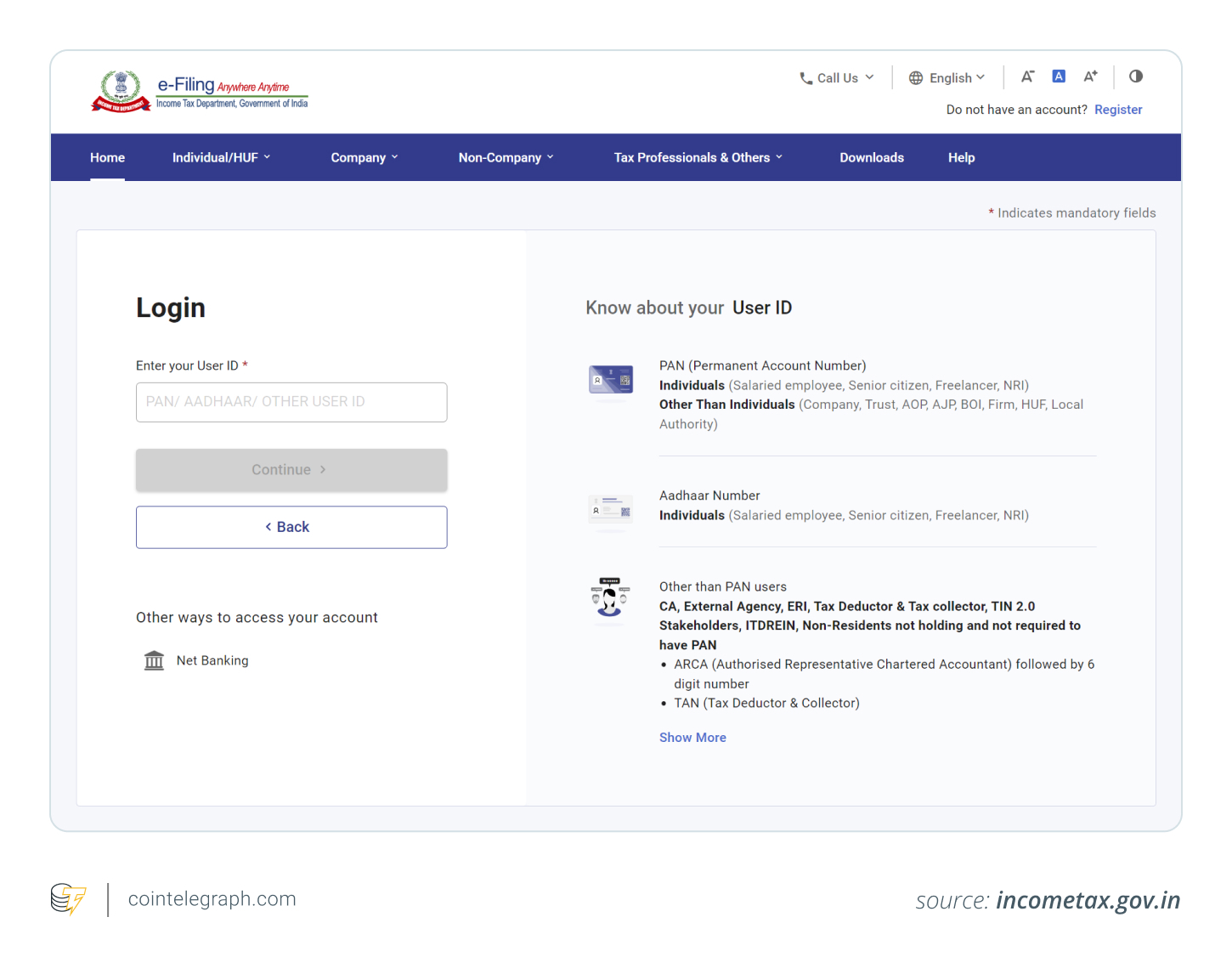Click the cointelegraph.com text

(212, 899)
